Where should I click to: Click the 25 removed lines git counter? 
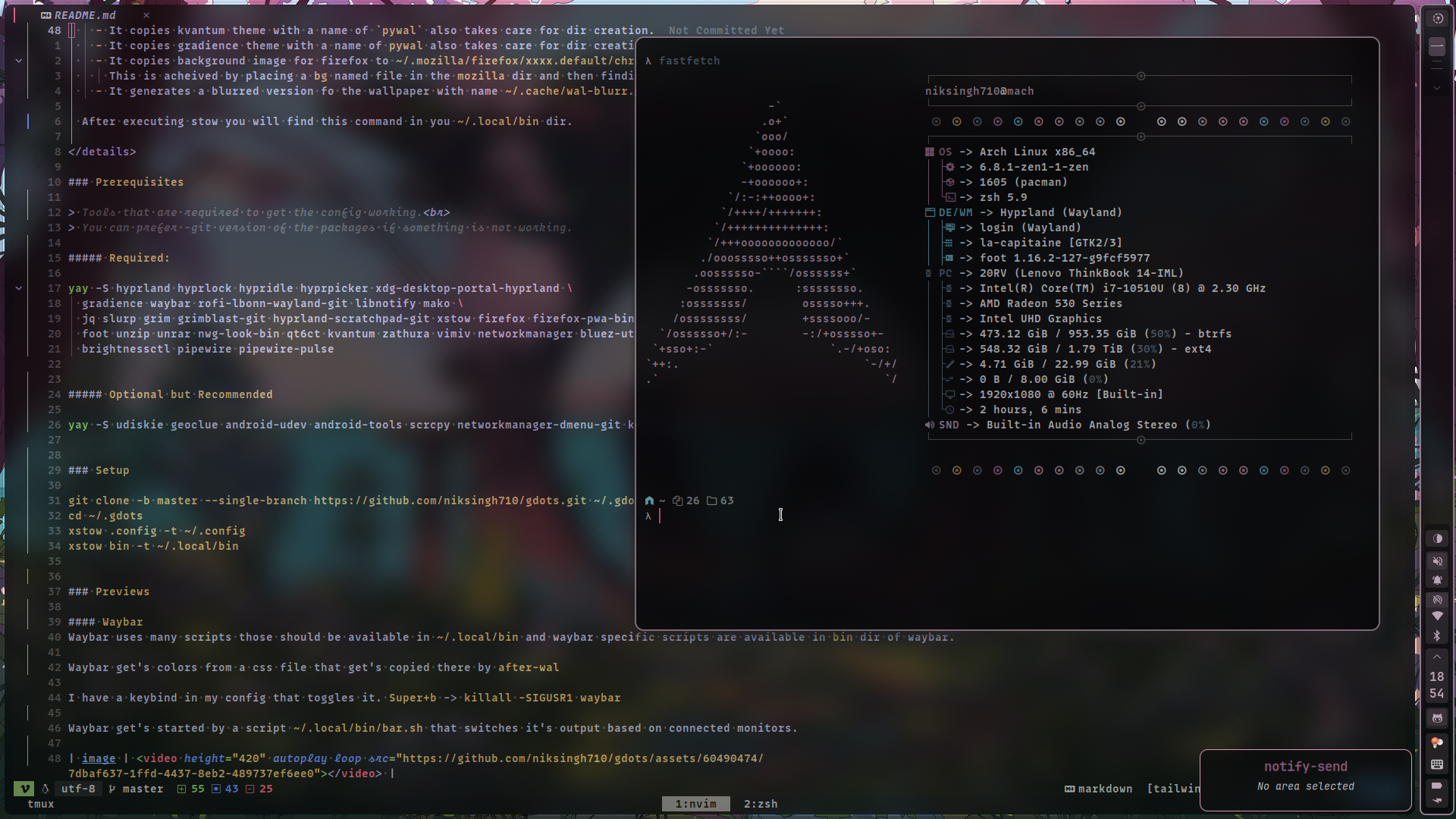[x=259, y=789]
